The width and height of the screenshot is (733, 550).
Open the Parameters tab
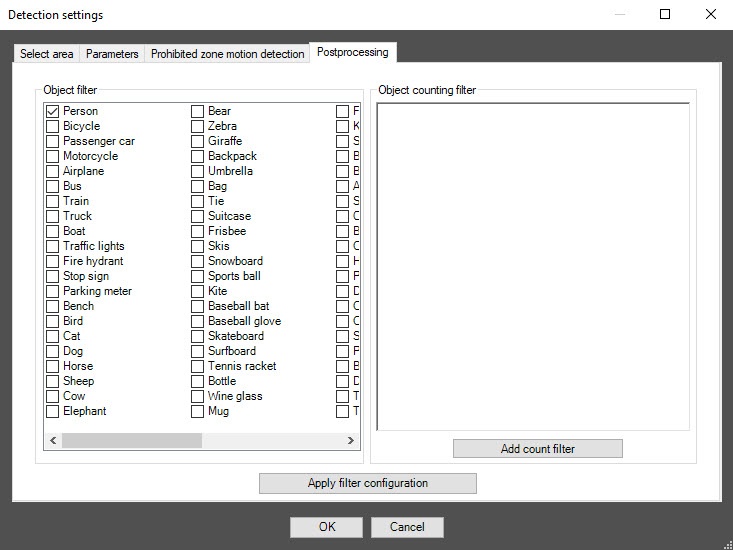pyautogui.click(x=112, y=54)
